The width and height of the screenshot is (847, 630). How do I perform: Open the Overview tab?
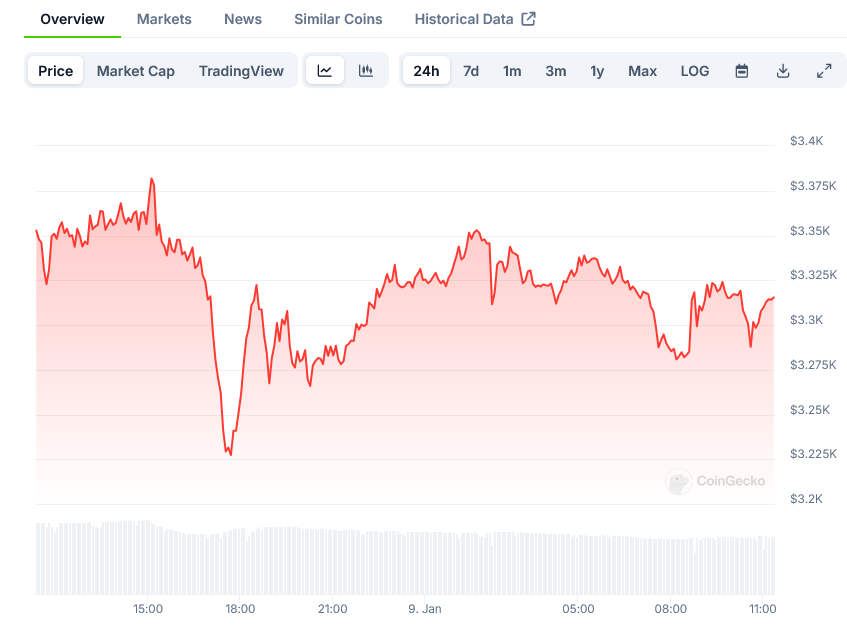pyautogui.click(x=72, y=19)
